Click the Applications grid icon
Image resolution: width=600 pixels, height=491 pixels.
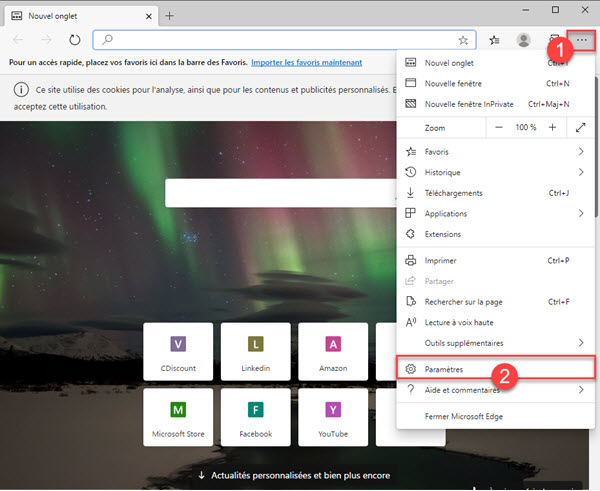pyautogui.click(x=410, y=213)
